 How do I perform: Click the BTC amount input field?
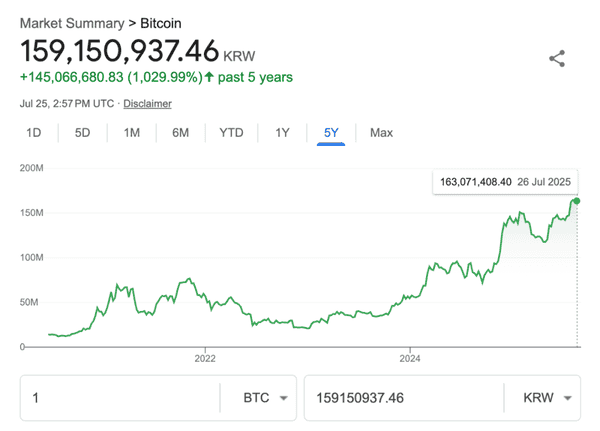pyautogui.click(x=120, y=398)
